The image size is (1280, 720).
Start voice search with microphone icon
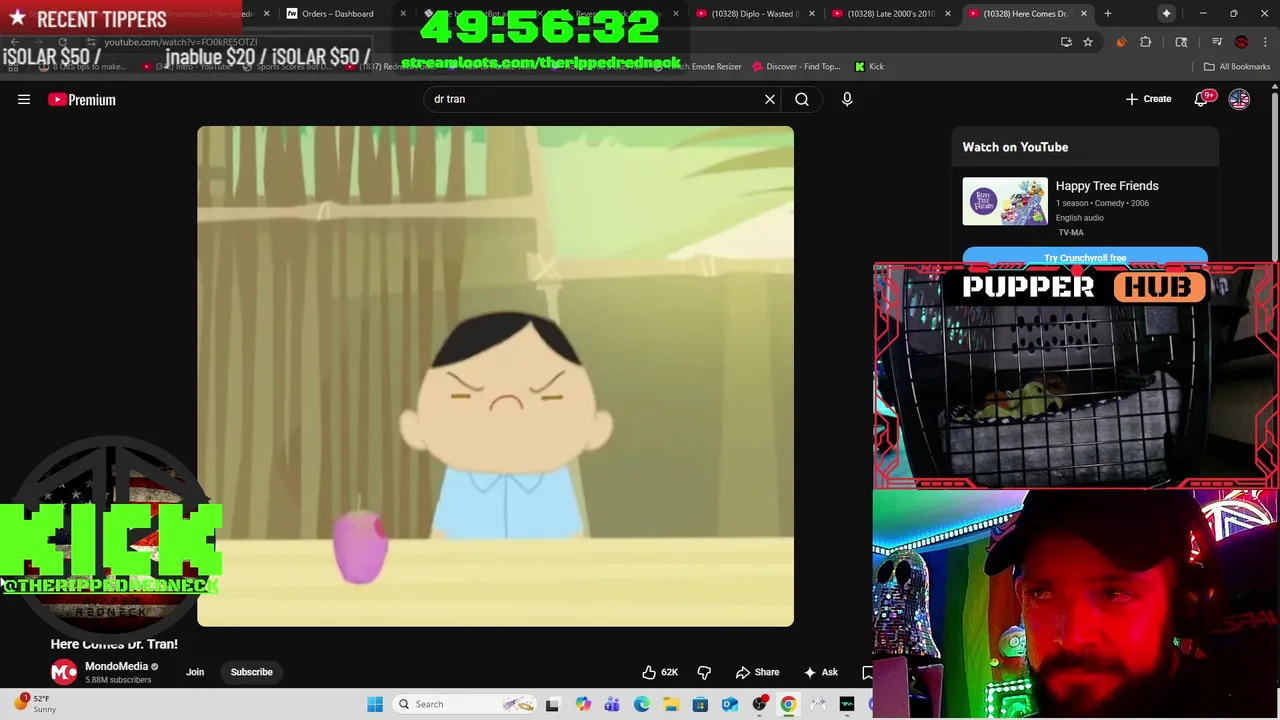click(847, 99)
